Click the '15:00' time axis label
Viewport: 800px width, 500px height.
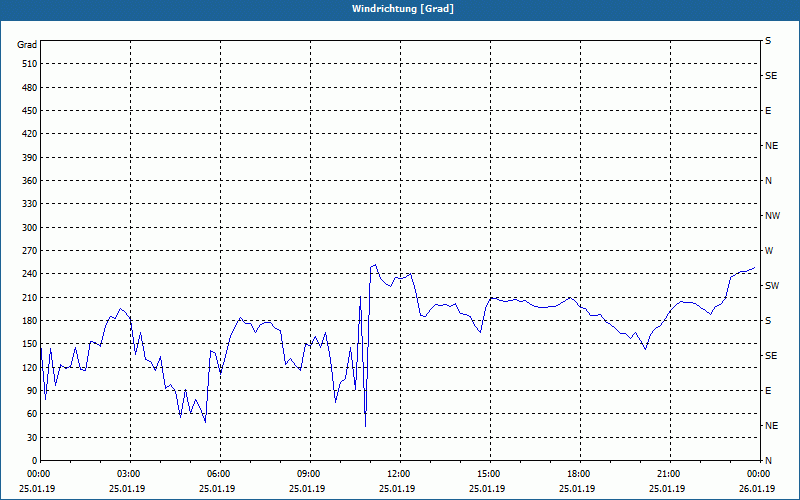(x=490, y=474)
